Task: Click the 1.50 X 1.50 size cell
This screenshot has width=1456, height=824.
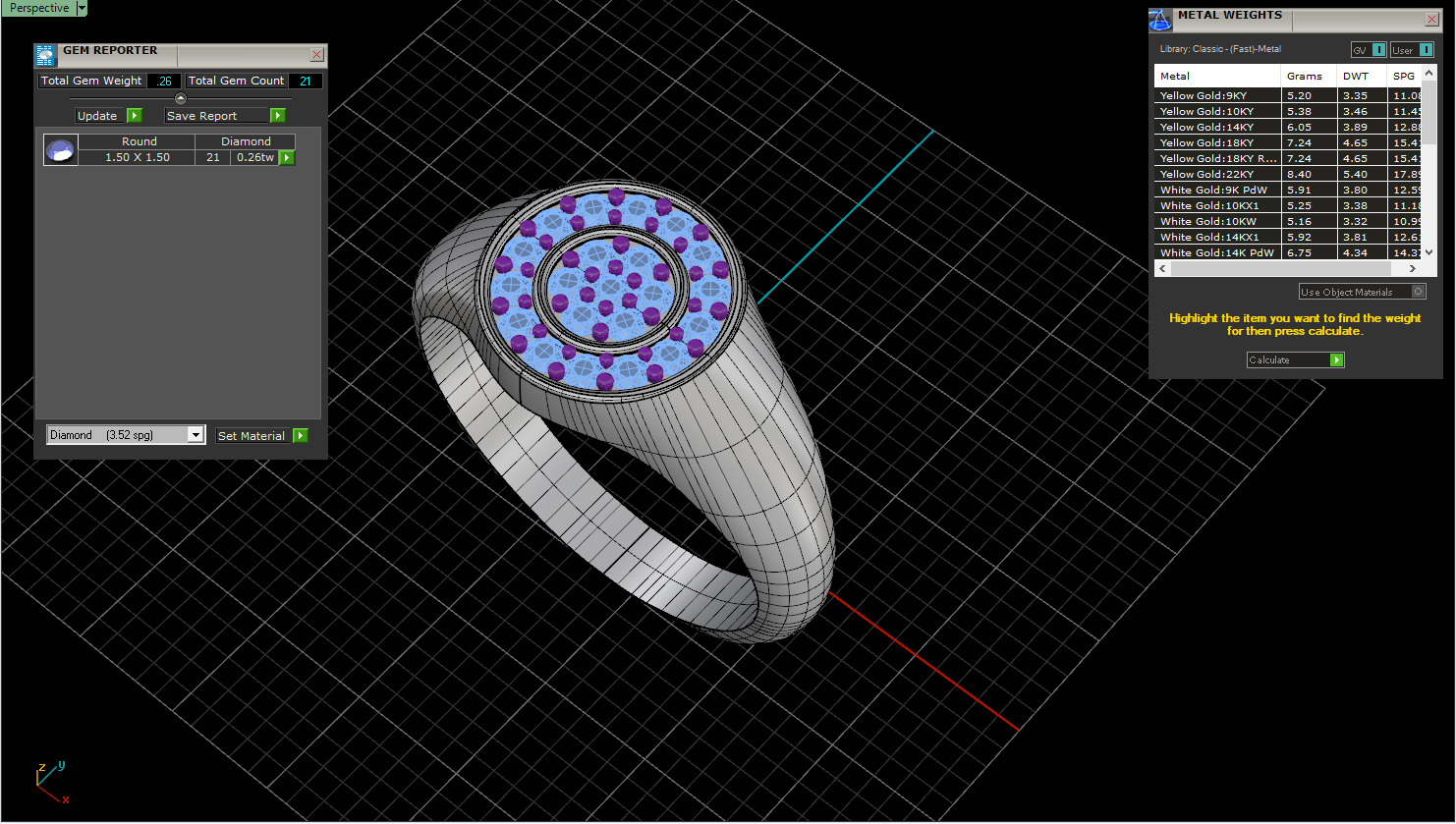Action: point(138,158)
